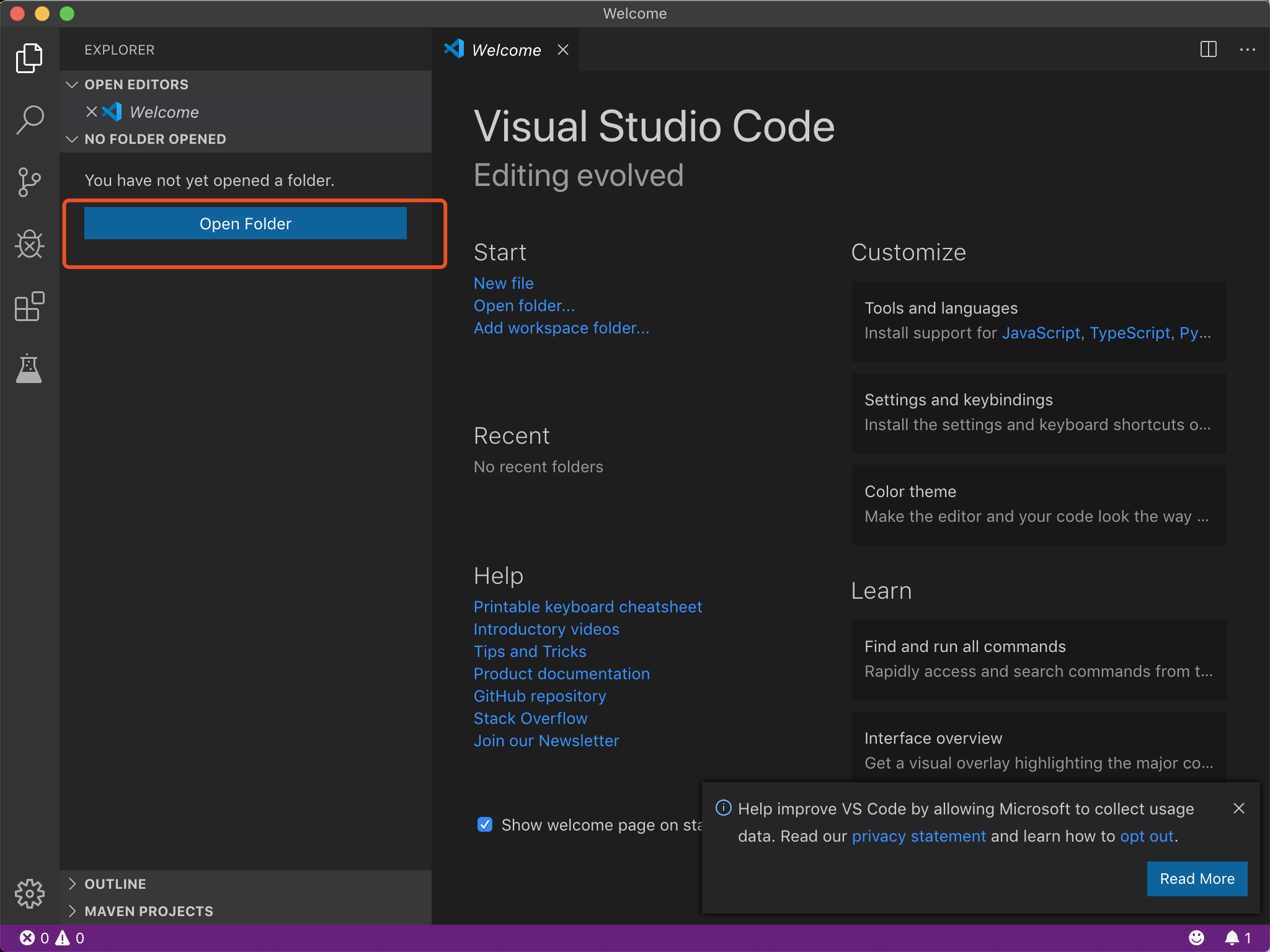Open Printable keyboard cheatsheet link
Screen dimensions: 1270x952
pyautogui.click(x=587, y=607)
